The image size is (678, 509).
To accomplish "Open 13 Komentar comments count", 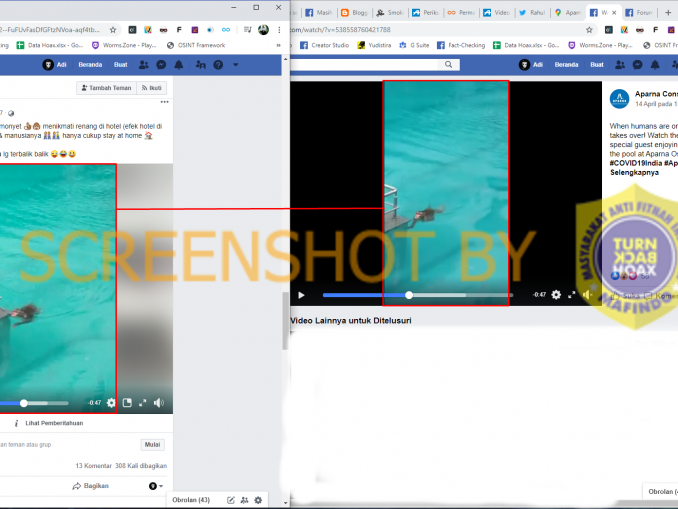I will [x=93, y=466].
